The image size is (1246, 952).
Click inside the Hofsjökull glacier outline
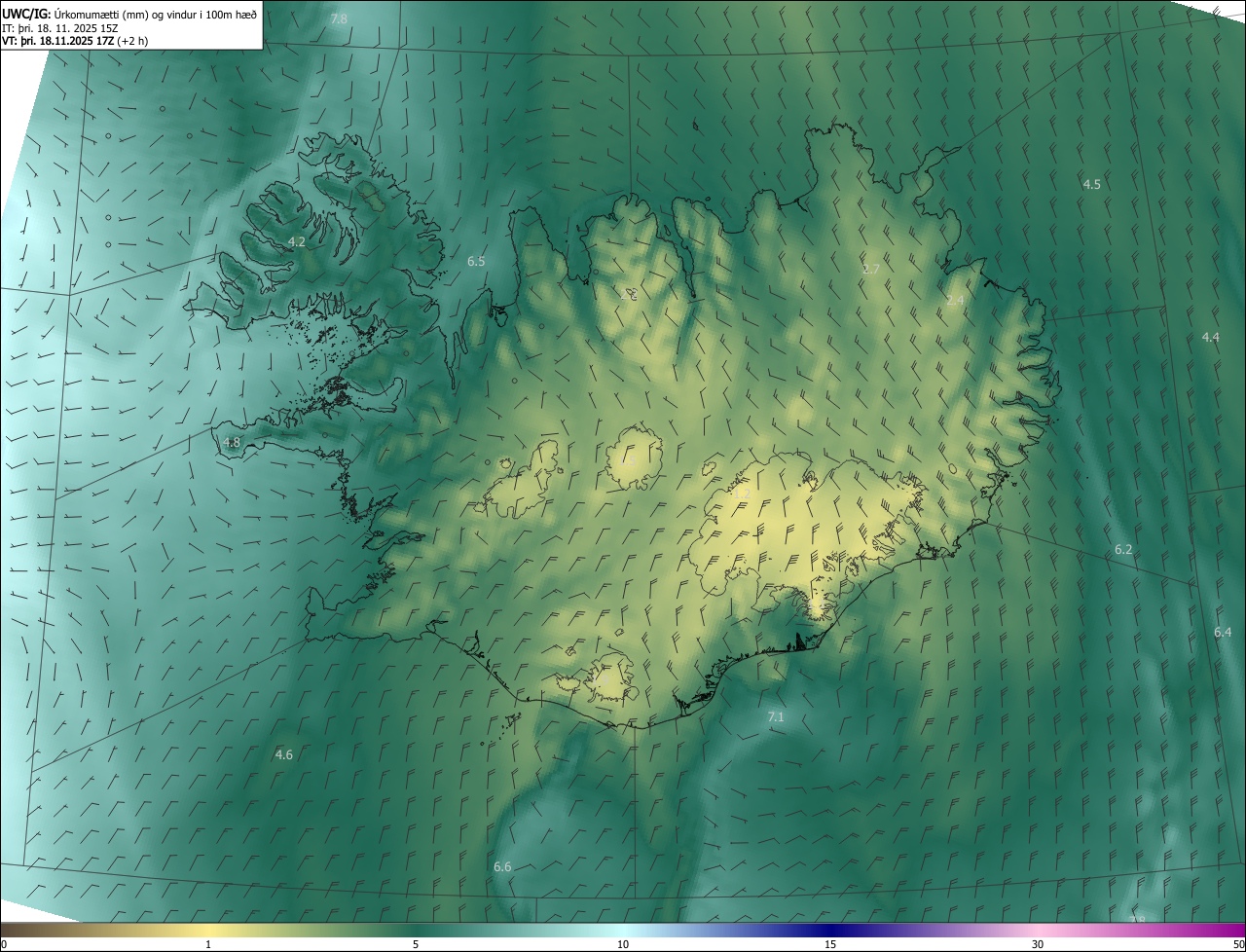pos(634,458)
